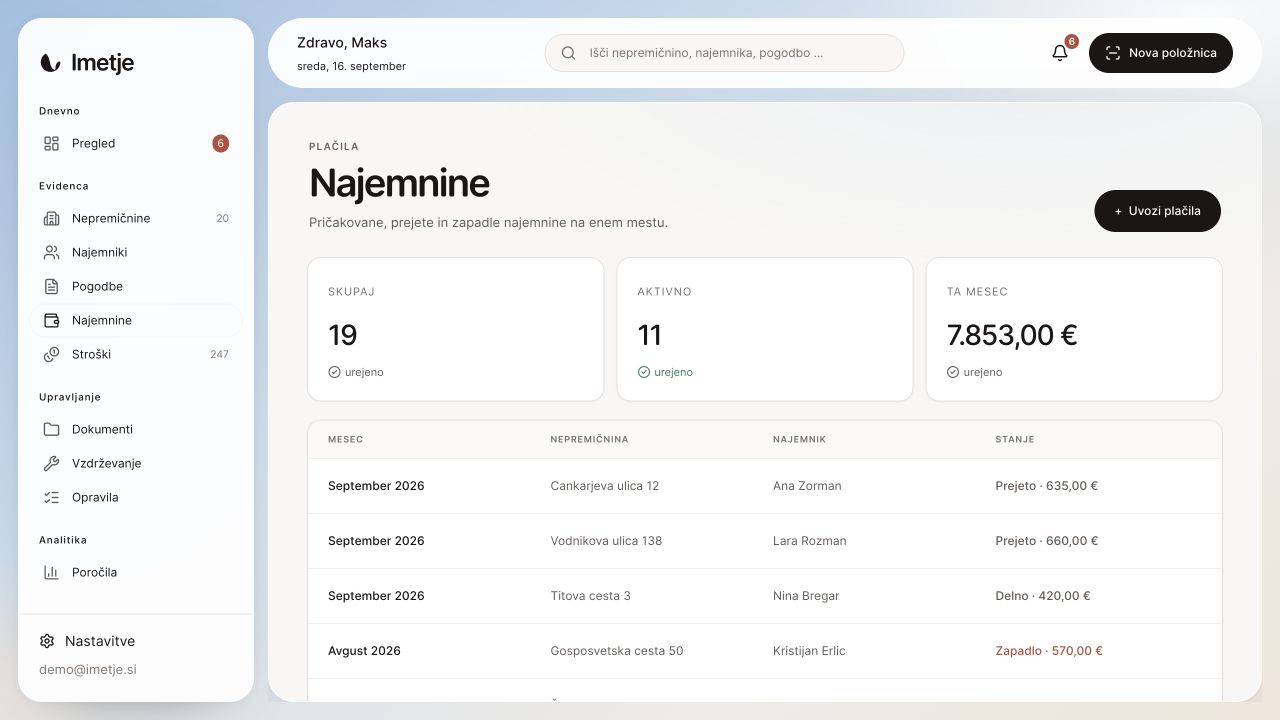This screenshot has height=720, width=1280.
Task: Click the check icon under Ta mesec
Action: pyautogui.click(x=953, y=372)
